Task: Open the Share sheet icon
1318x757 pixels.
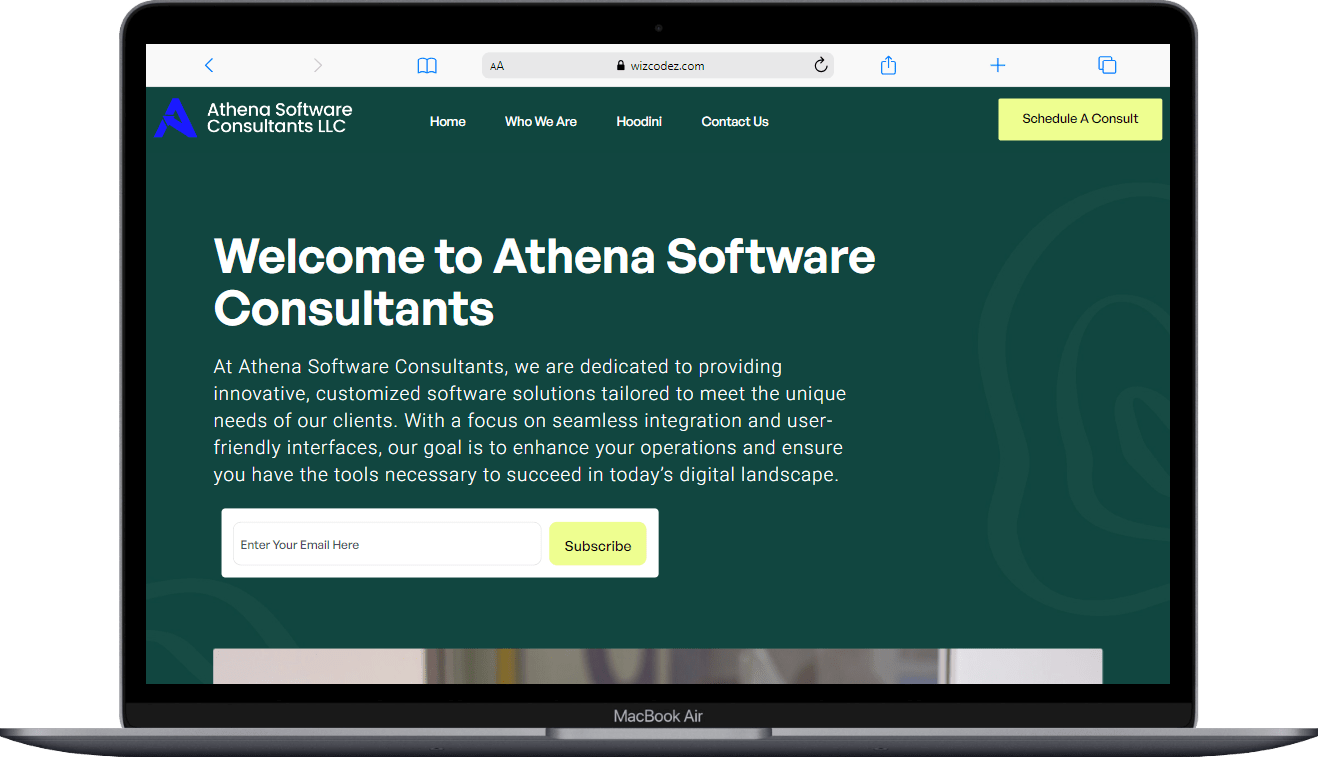Action: [x=887, y=64]
